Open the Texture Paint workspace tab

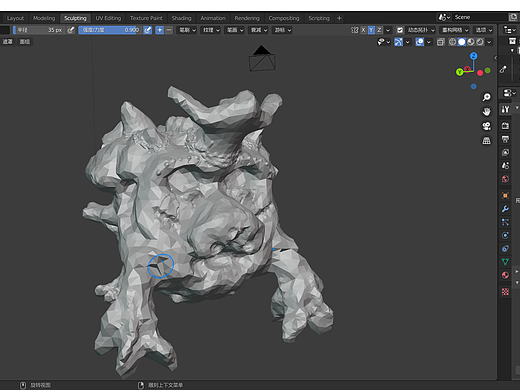(x=146, y=18)
